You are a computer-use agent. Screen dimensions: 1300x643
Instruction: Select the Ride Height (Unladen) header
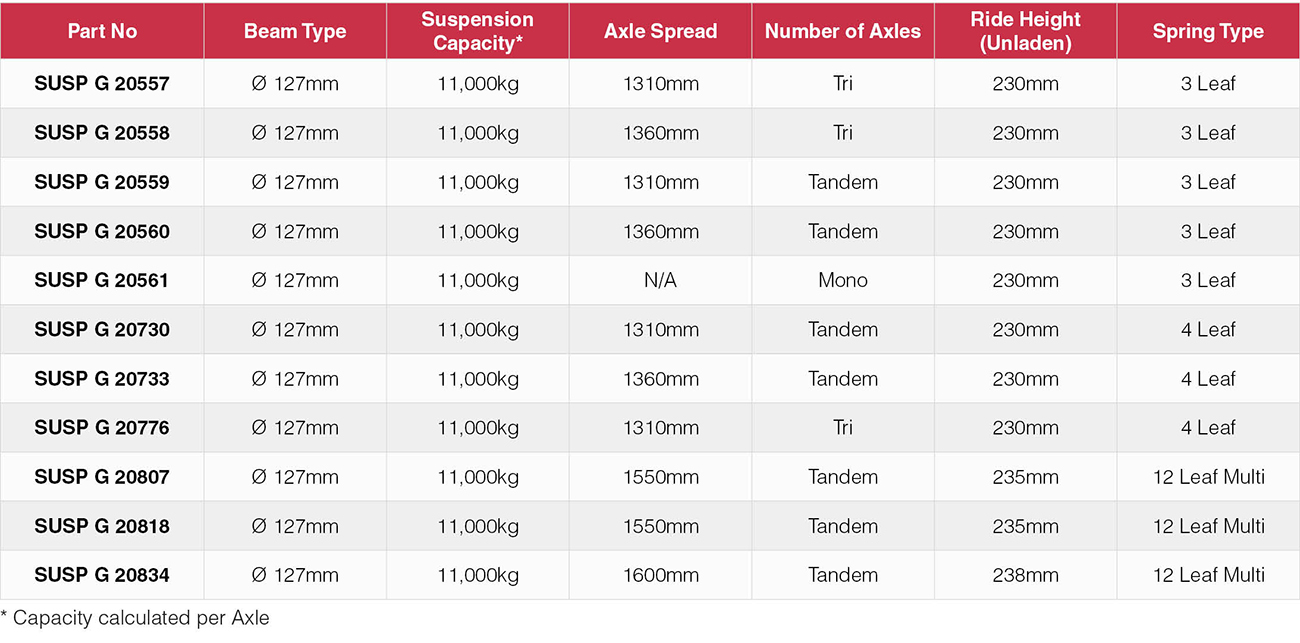pyautogui.click(x=1025, y=31)
